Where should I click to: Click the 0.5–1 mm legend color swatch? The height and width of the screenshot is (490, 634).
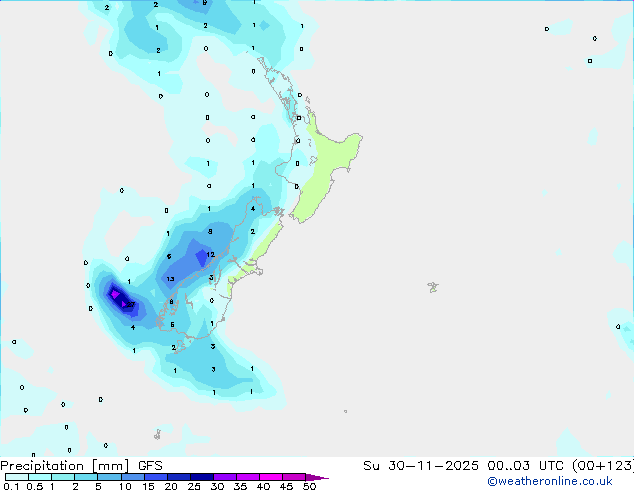point(40,477)
